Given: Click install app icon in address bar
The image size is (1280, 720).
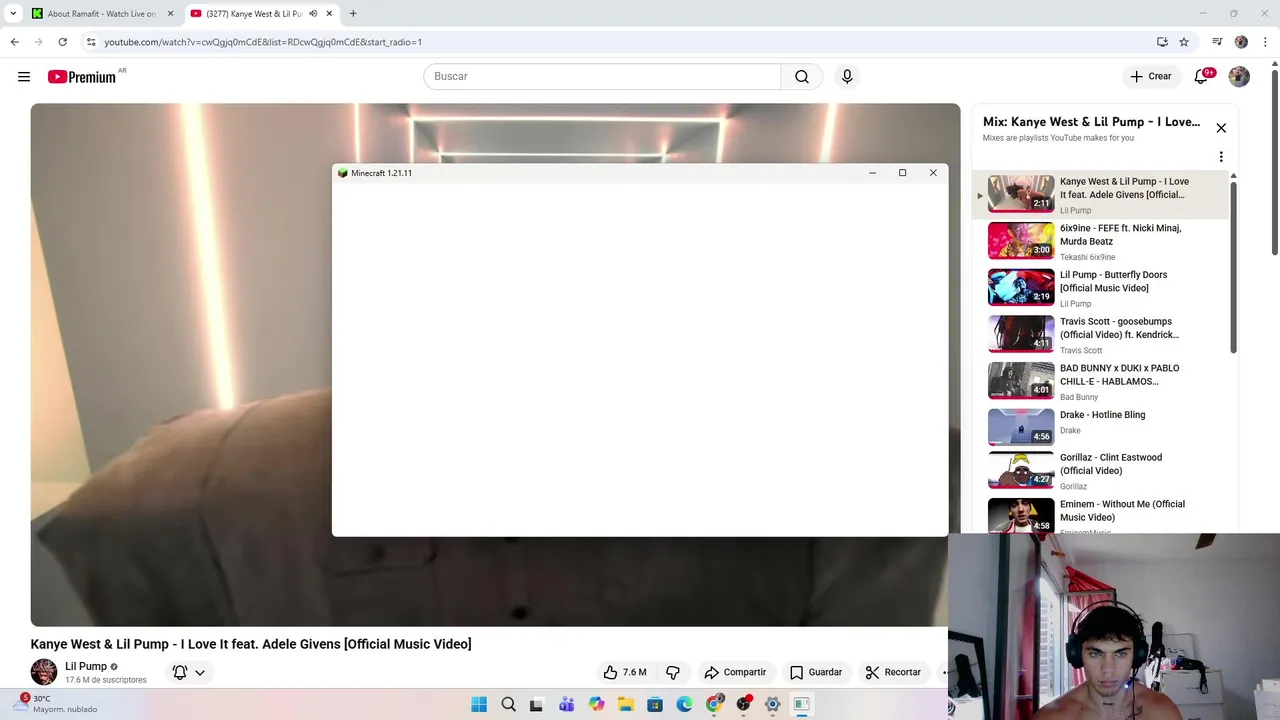Looking at the screenshot, I should 1162,42.
